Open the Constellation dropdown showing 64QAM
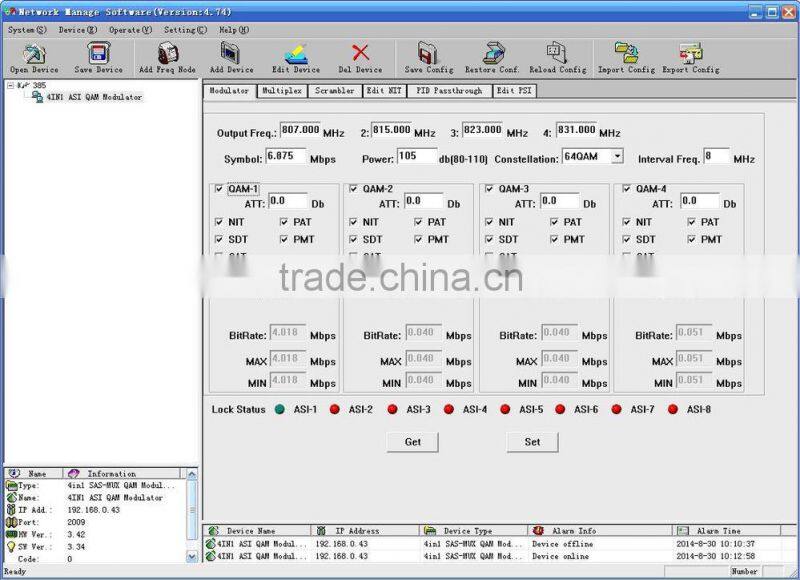Image resolution: width=800 pixels, height=580 pixels. tap(618, 158)
